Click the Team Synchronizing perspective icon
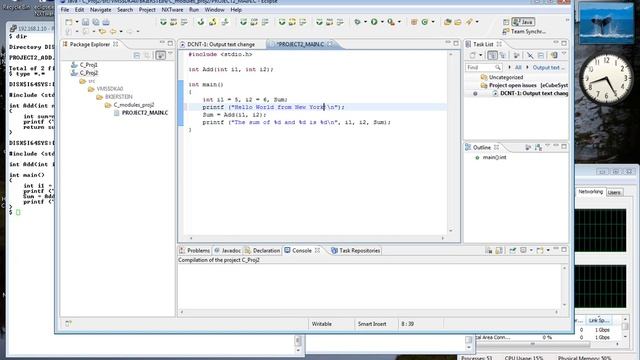Screen dimensions: 640x360 point(506,31)
